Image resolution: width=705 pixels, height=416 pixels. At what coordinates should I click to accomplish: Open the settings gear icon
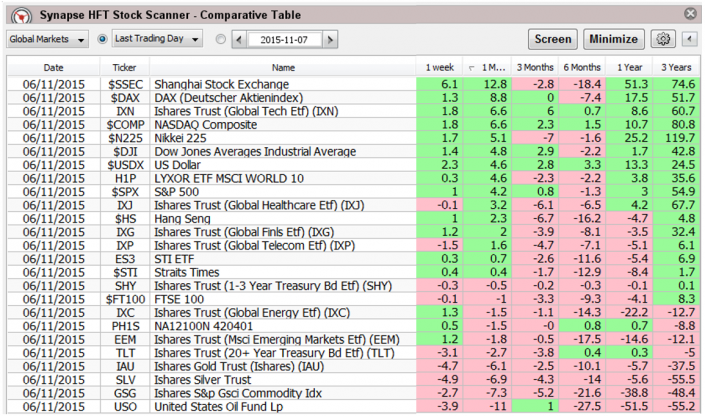661,39
